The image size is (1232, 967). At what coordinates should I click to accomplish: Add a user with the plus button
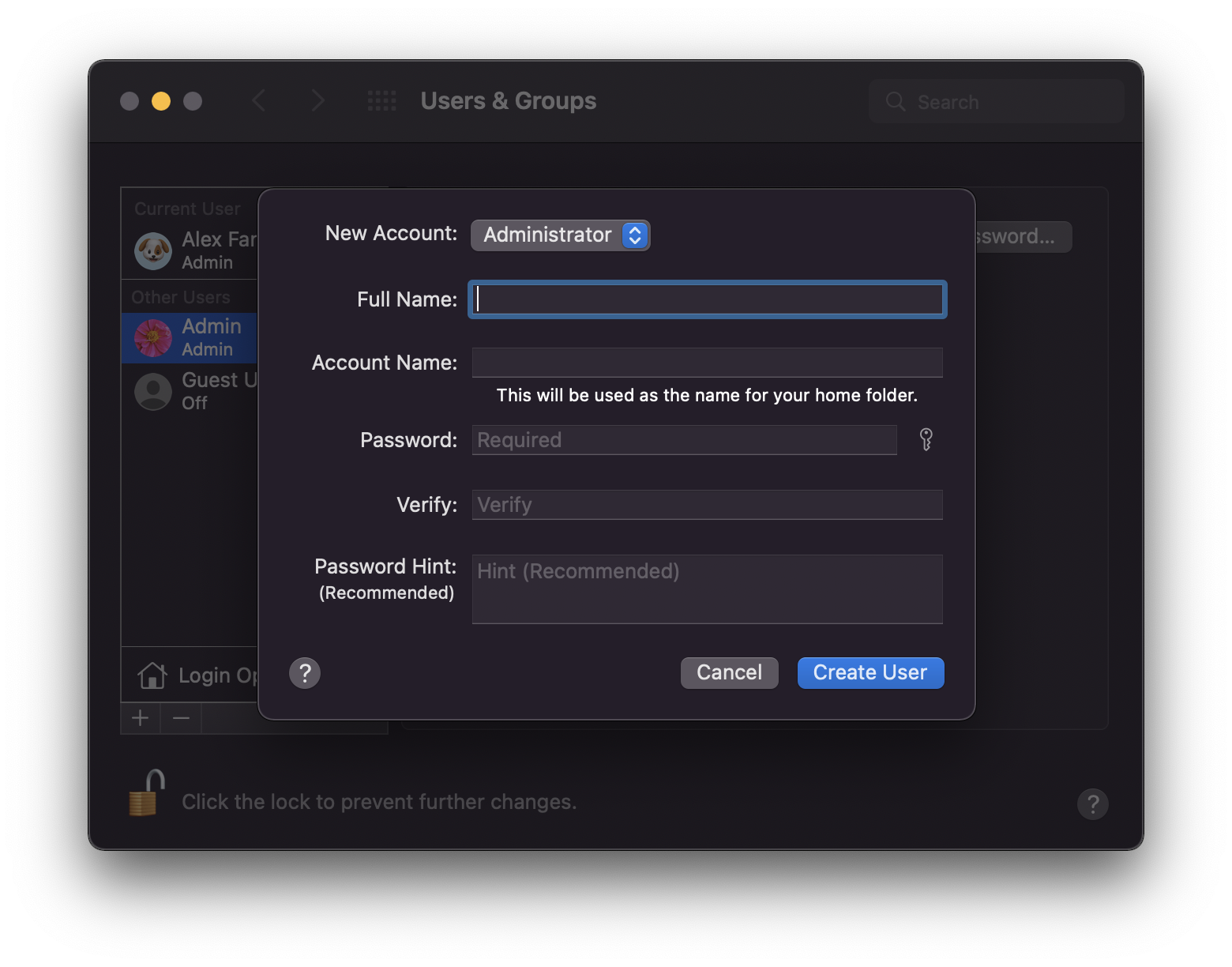pos(141,718)
